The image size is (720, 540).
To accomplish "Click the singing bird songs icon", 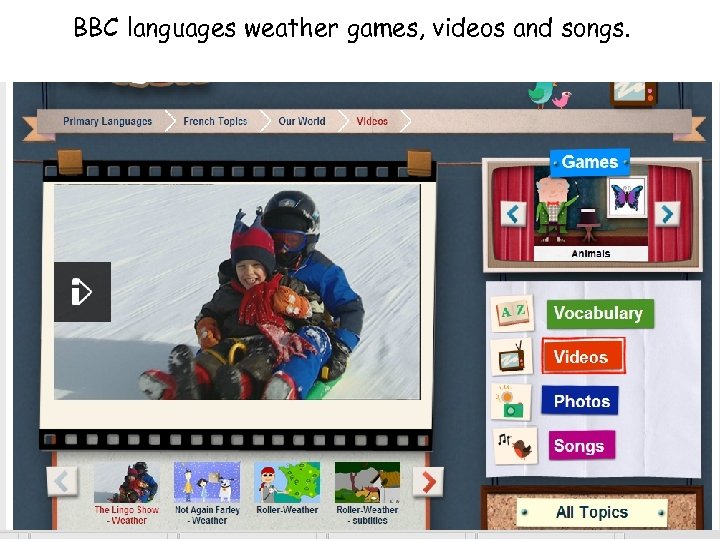I will click(x=514, y=446).
